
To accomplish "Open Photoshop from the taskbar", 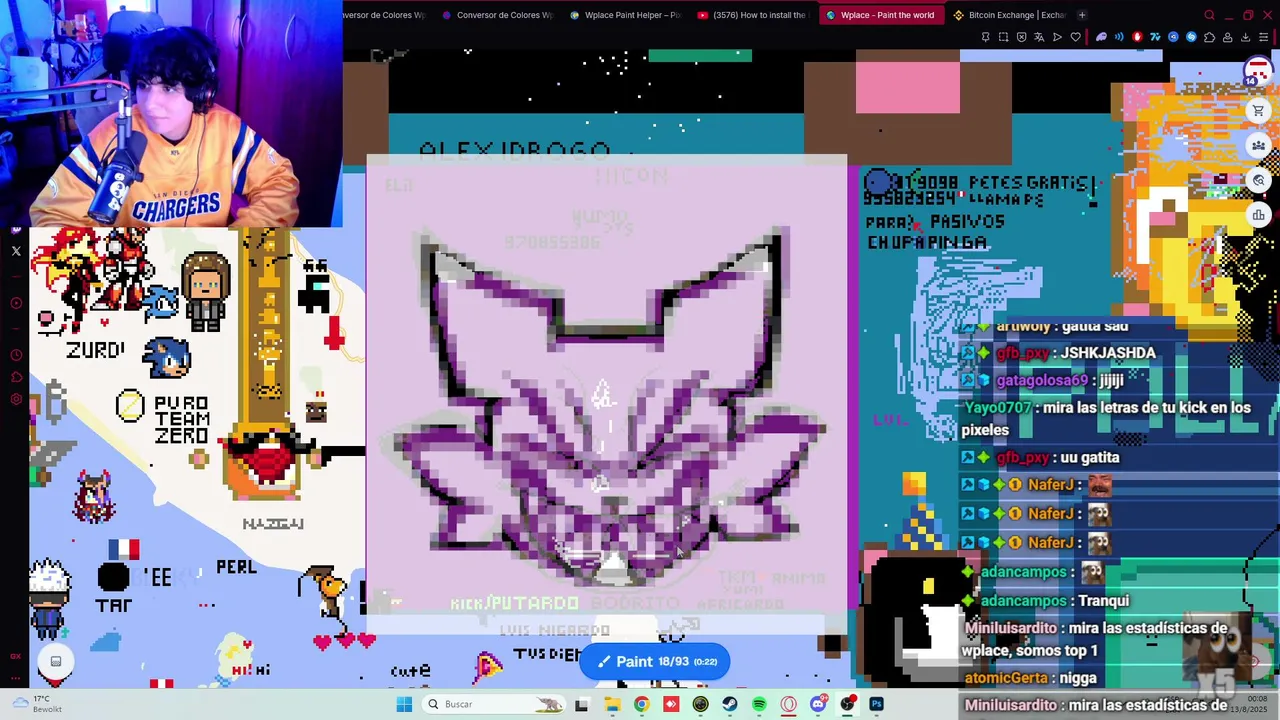I will click(x=877, y=704).
